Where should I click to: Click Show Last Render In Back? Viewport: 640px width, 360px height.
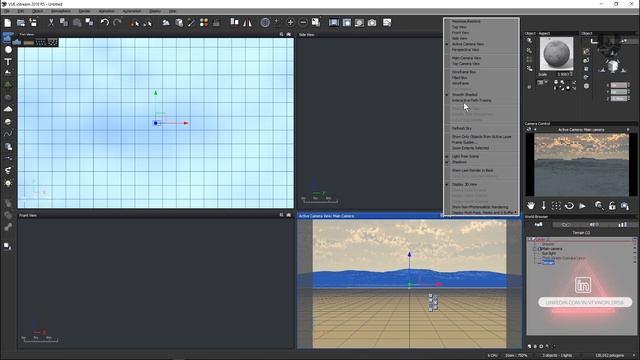pyautogui.click(x=472, y=170)
